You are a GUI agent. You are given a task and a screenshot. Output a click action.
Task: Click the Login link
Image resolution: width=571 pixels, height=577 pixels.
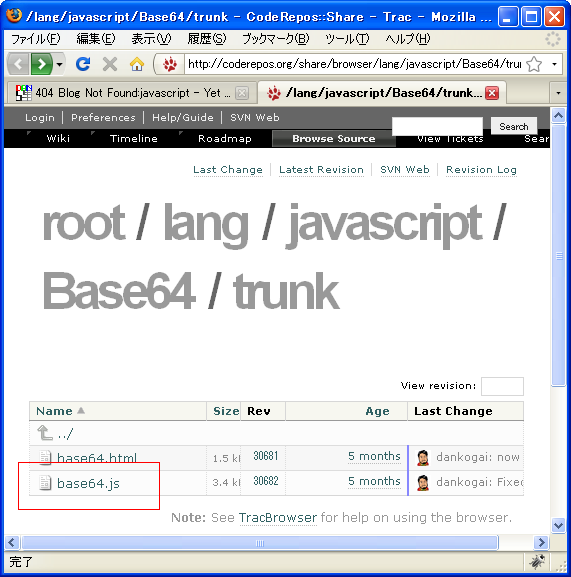coord(40,118)
